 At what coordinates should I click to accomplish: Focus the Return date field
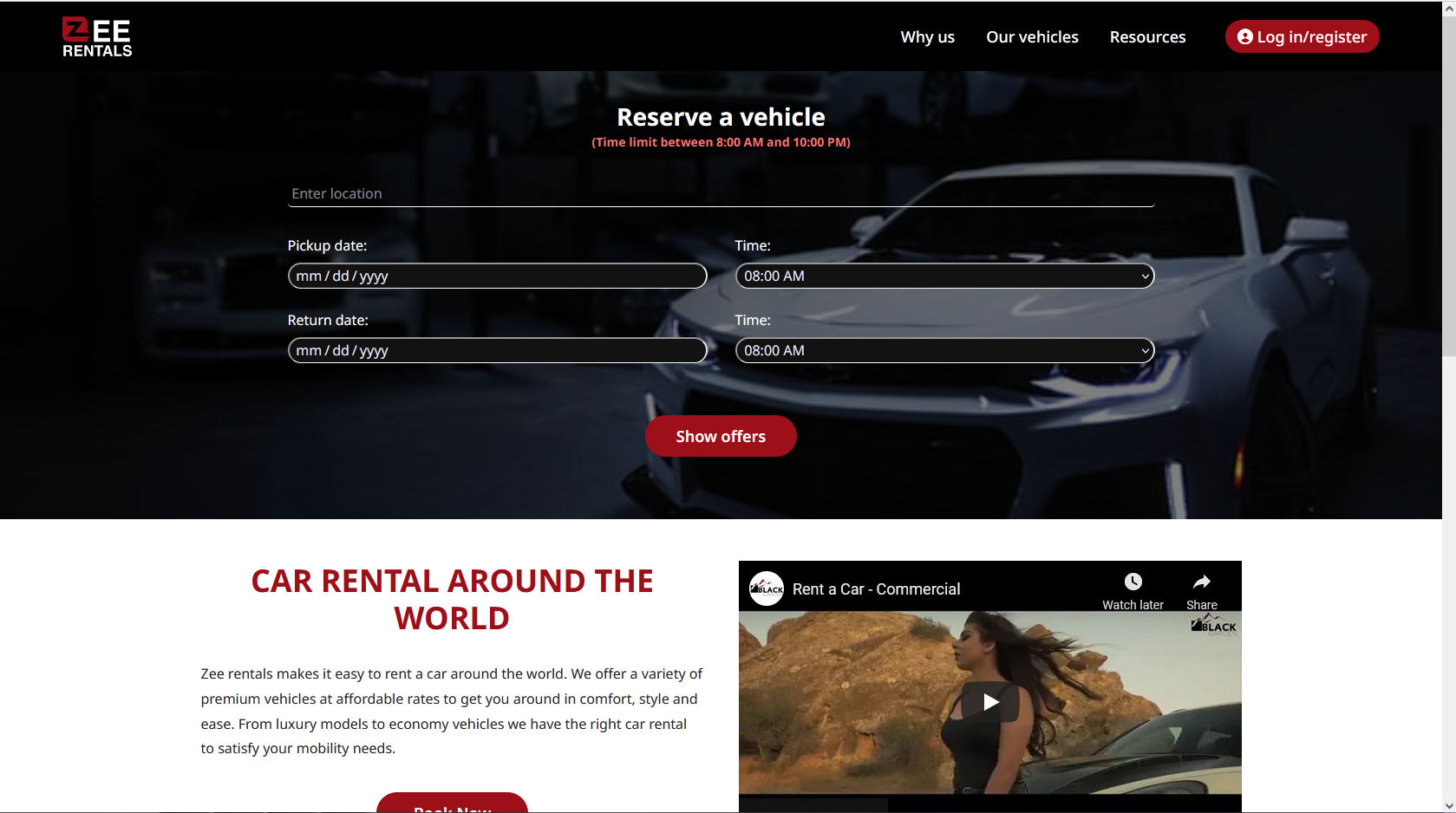pyautogui.click(x=497, y=350)
